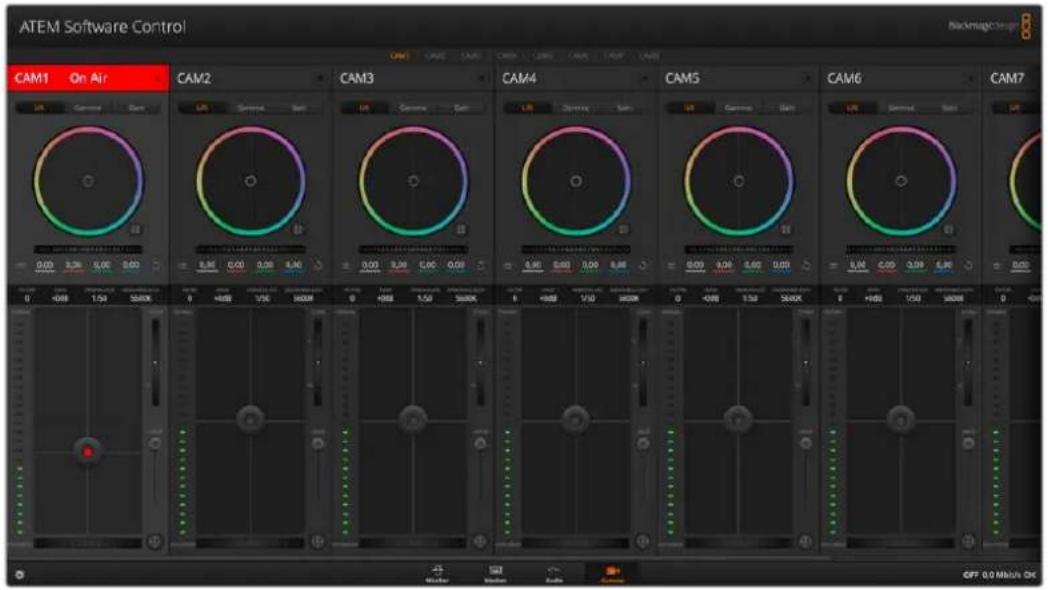The width and height of the screenshot is (1048, 590).
Task: Reset CAM3 color values using the circular arrow icon
Action: (x=481, y=266)
